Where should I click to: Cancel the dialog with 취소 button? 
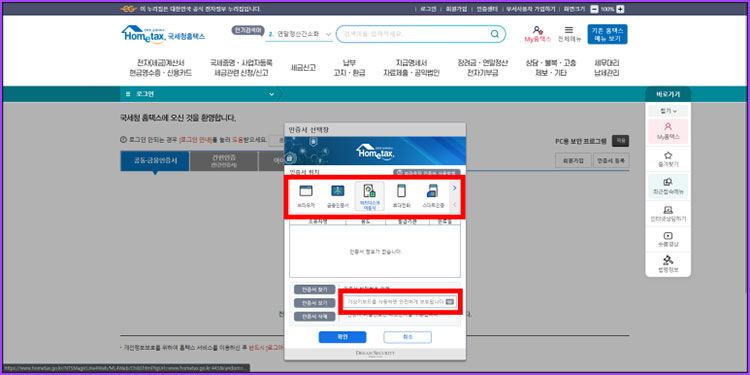coord(408,337)
